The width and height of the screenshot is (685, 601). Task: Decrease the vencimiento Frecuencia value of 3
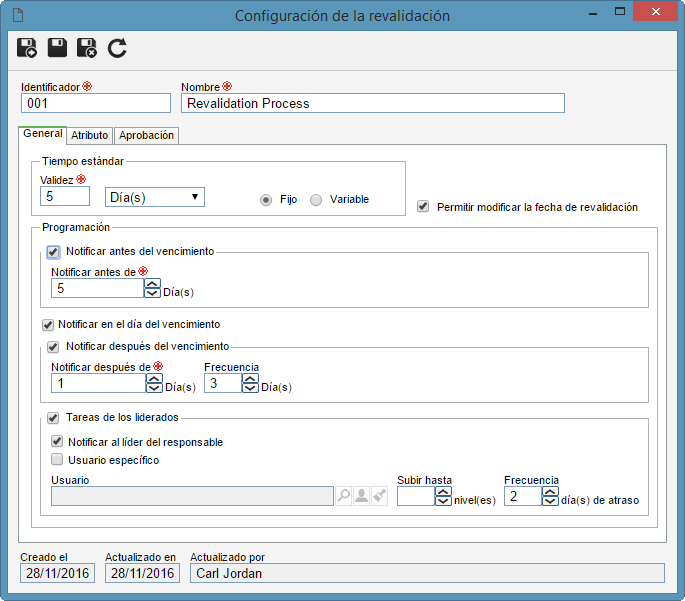coord(250,388)
